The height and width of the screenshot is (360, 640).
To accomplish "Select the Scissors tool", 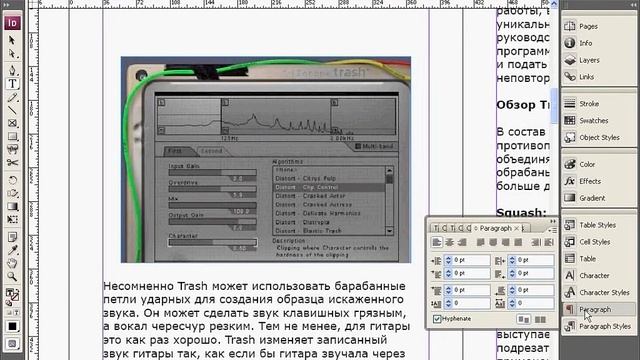I will point(12,162).
